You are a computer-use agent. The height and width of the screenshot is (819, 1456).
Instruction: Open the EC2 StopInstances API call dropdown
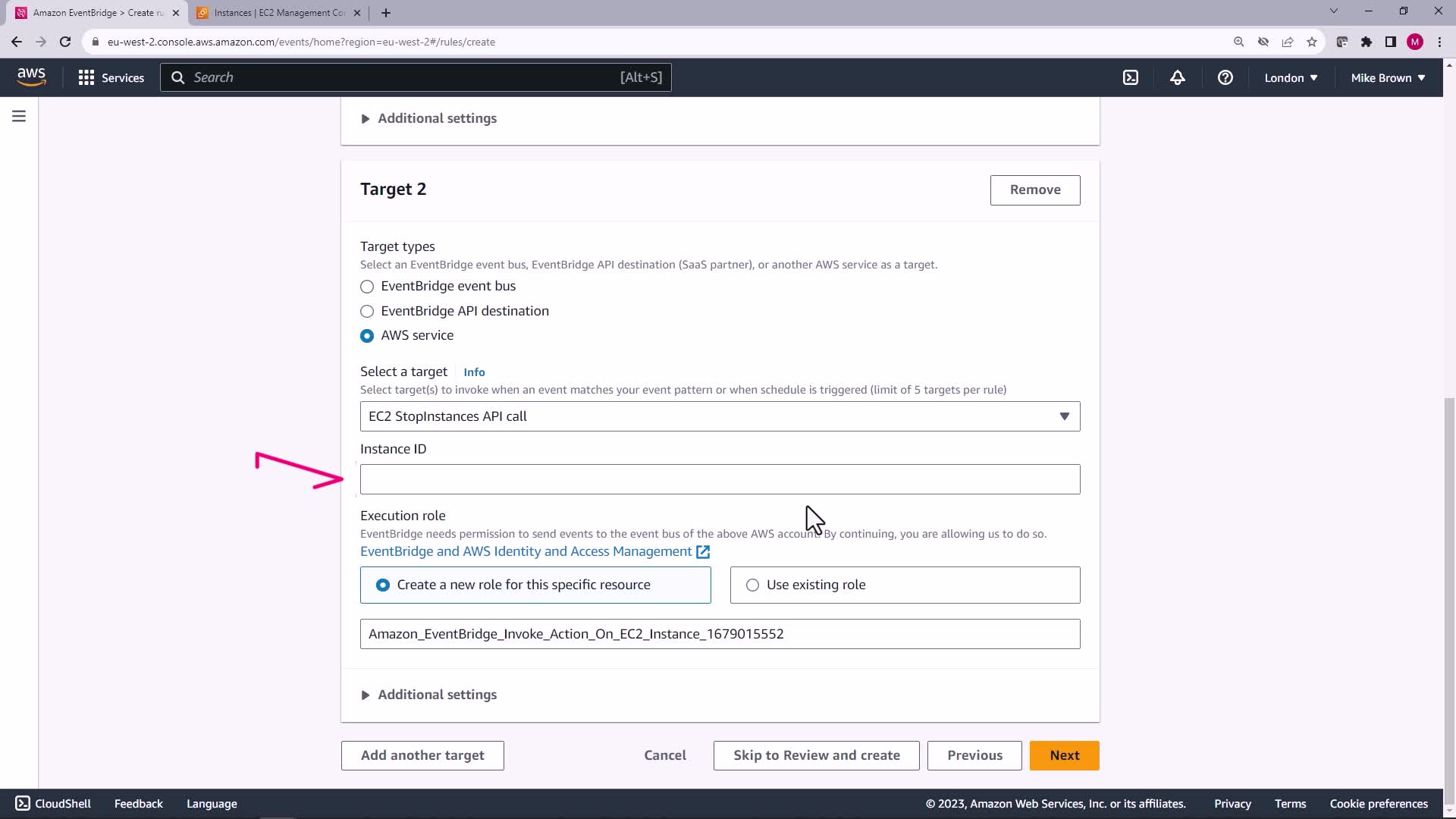pyautogui.click(x=720, y=416)
